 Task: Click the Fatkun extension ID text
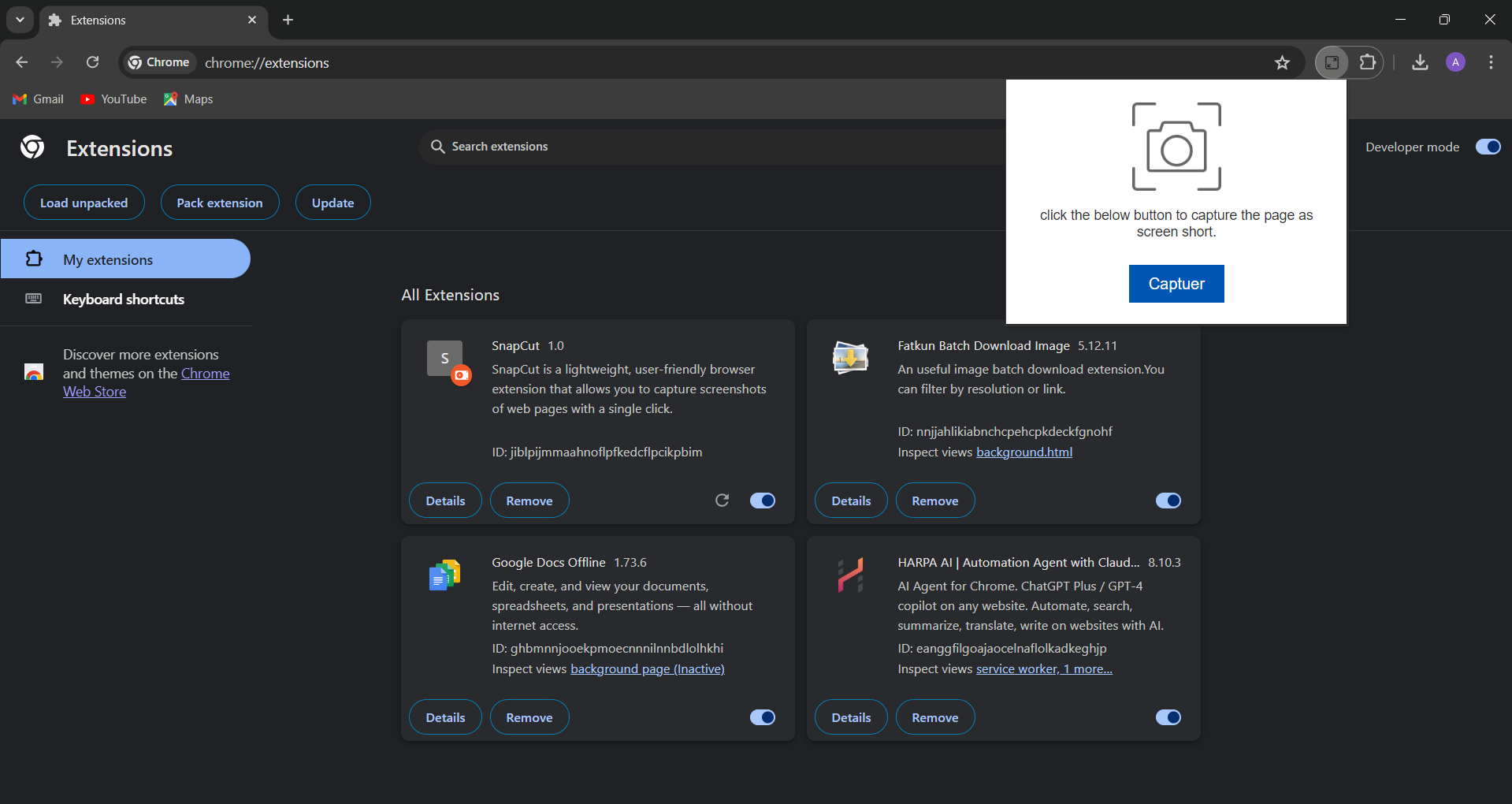click(1005, 431)
